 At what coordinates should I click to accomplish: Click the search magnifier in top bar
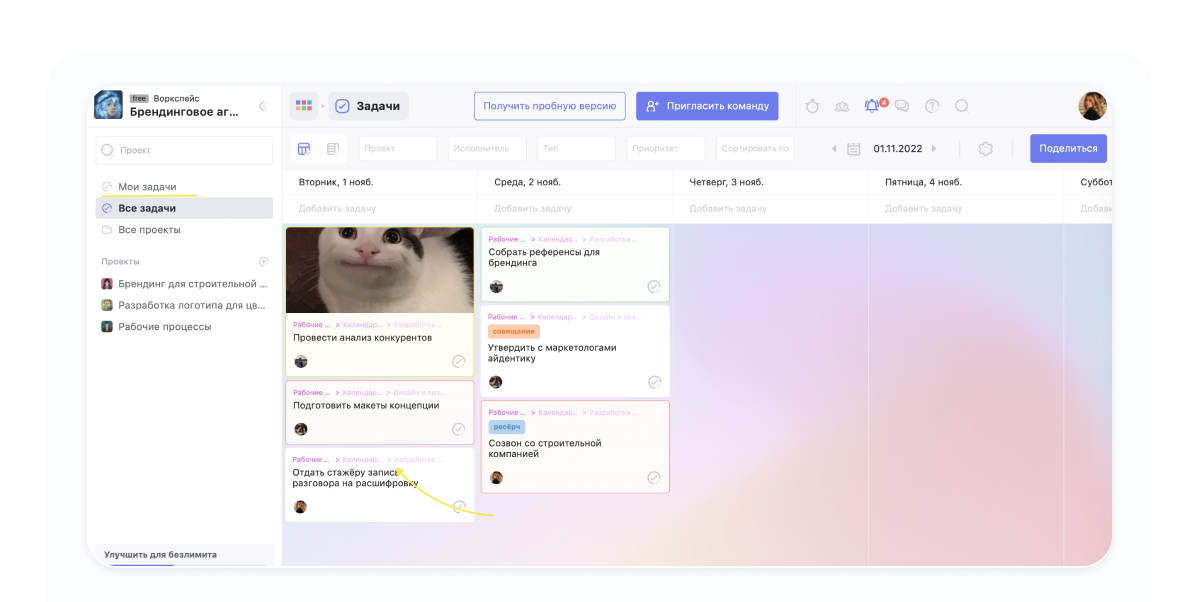pos(962,106)
